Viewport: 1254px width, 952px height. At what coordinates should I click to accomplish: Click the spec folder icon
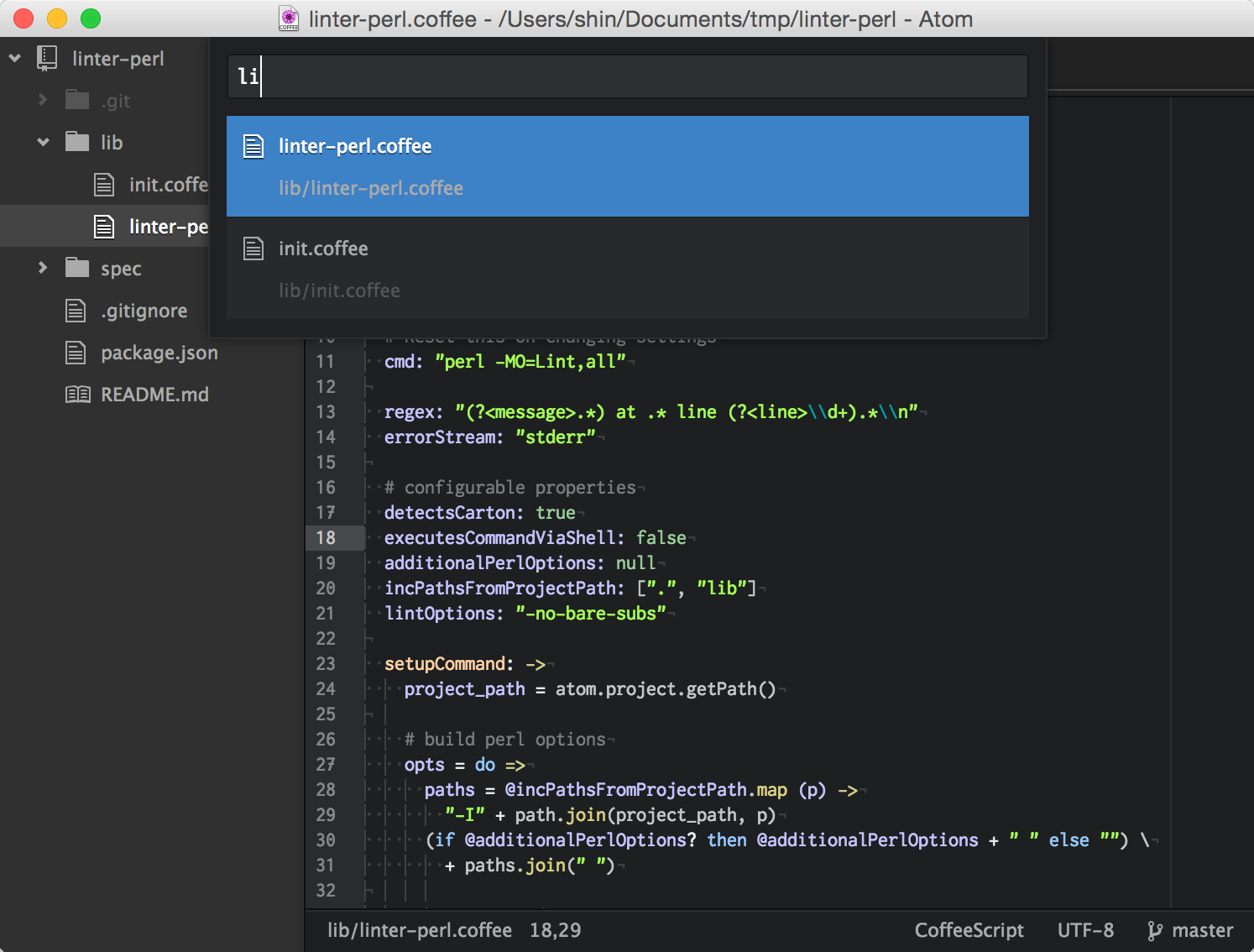pos(77,268)
